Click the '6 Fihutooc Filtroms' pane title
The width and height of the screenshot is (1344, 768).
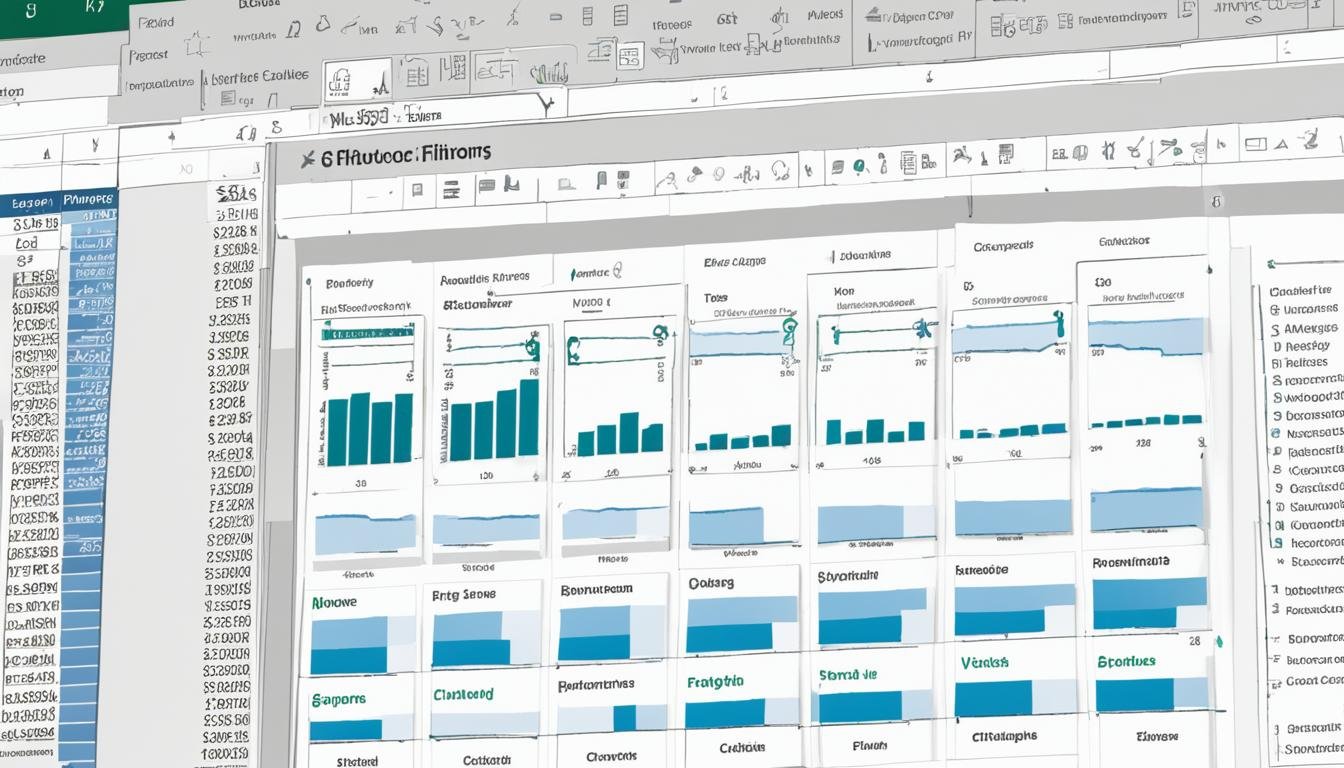tap(407, 154)
